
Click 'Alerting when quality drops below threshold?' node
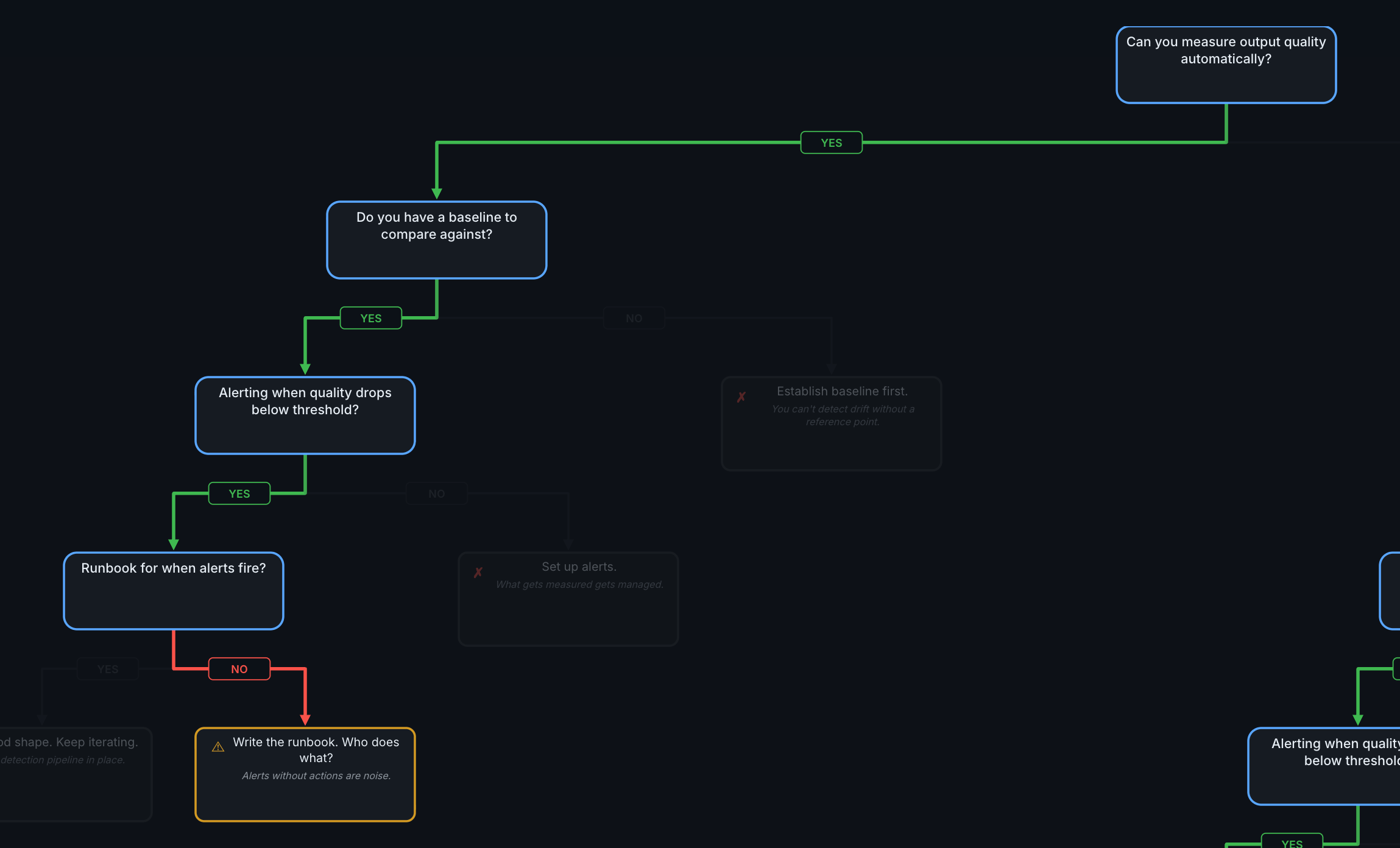click(x=305, y=415)
